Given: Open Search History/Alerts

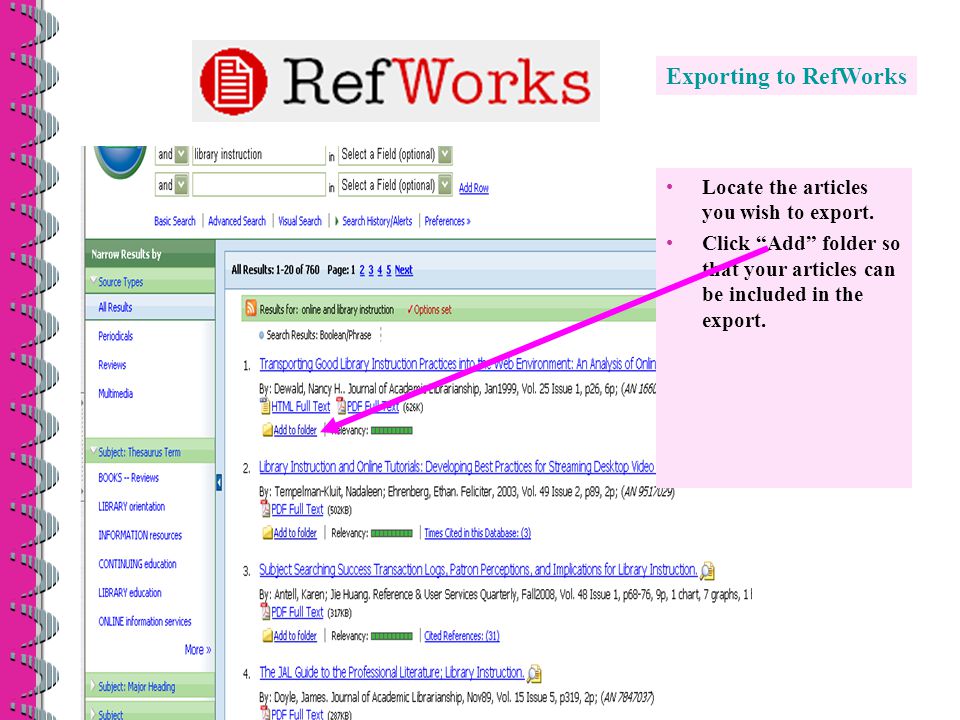Looking at the screenshot, I should coord(377,221).
